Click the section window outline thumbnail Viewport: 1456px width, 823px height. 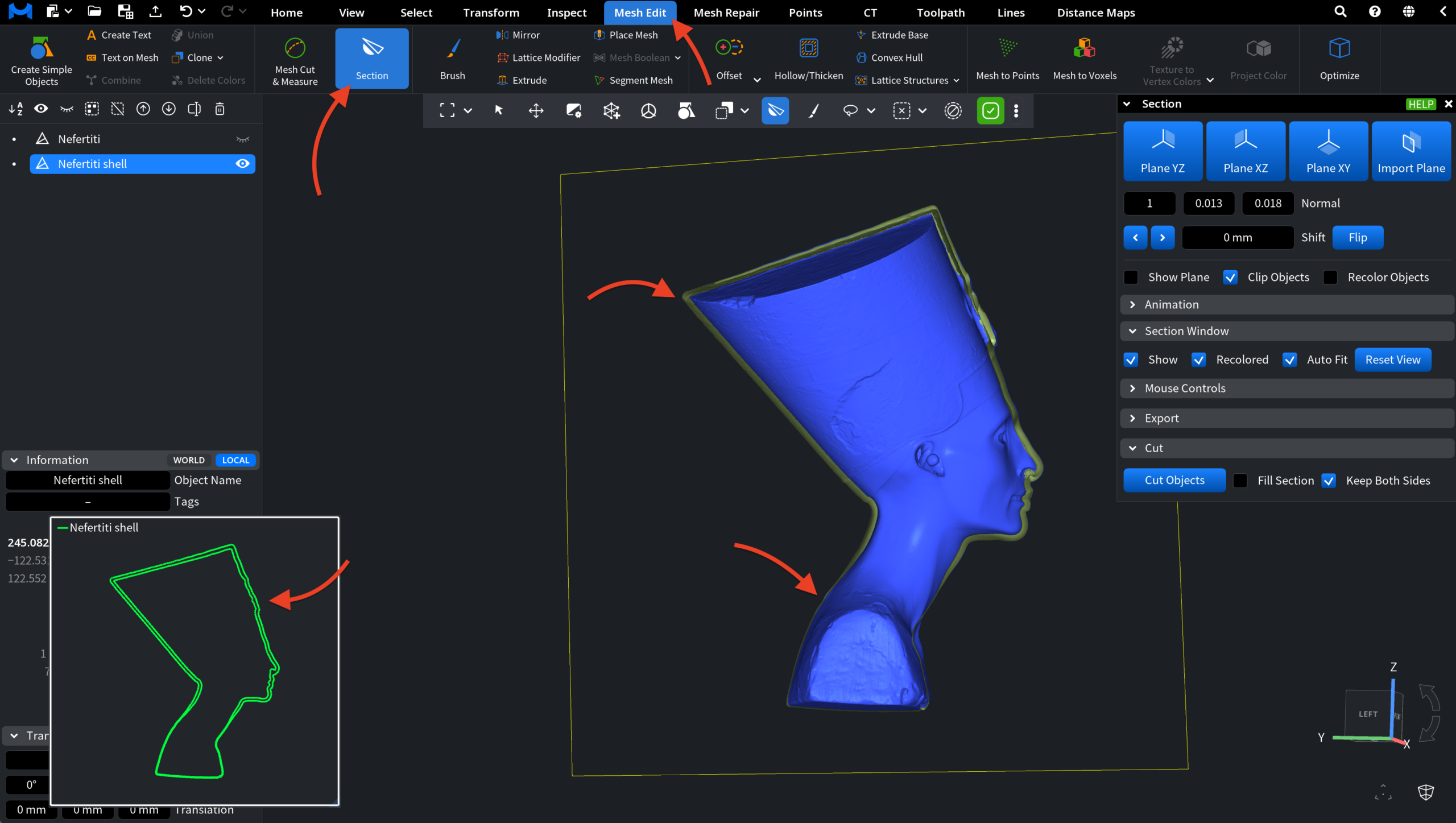(195, 661)
